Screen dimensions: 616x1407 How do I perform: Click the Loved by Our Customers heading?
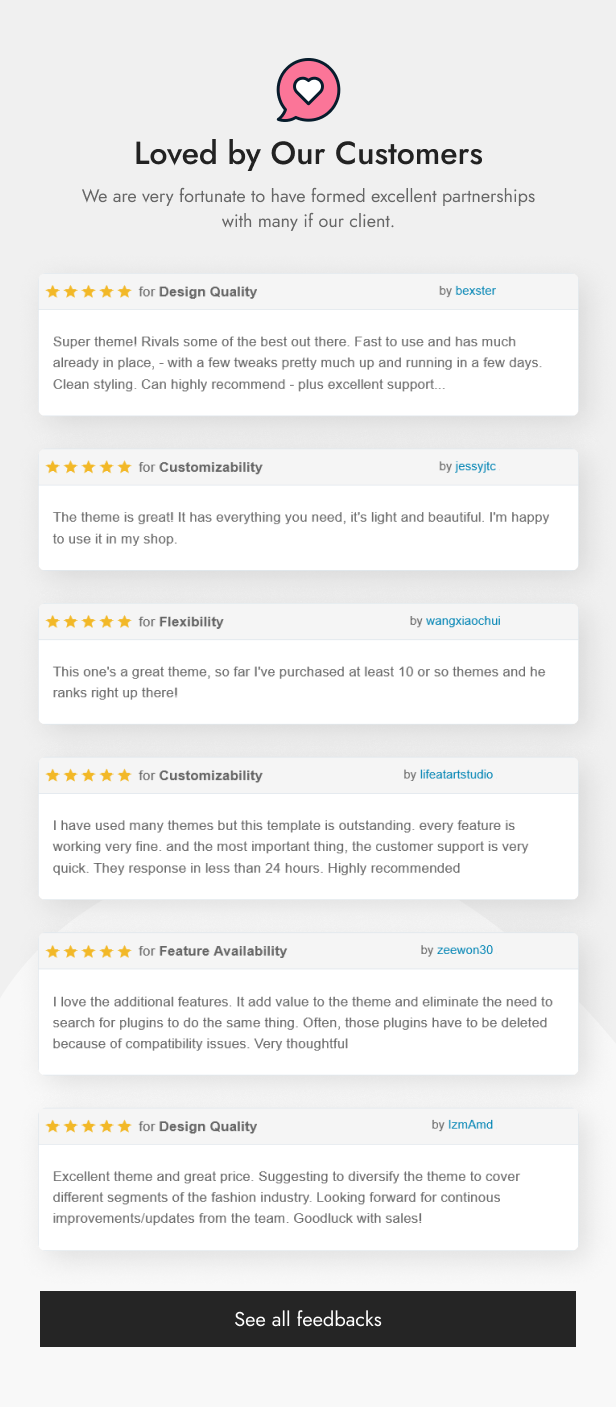click(307, 153)
